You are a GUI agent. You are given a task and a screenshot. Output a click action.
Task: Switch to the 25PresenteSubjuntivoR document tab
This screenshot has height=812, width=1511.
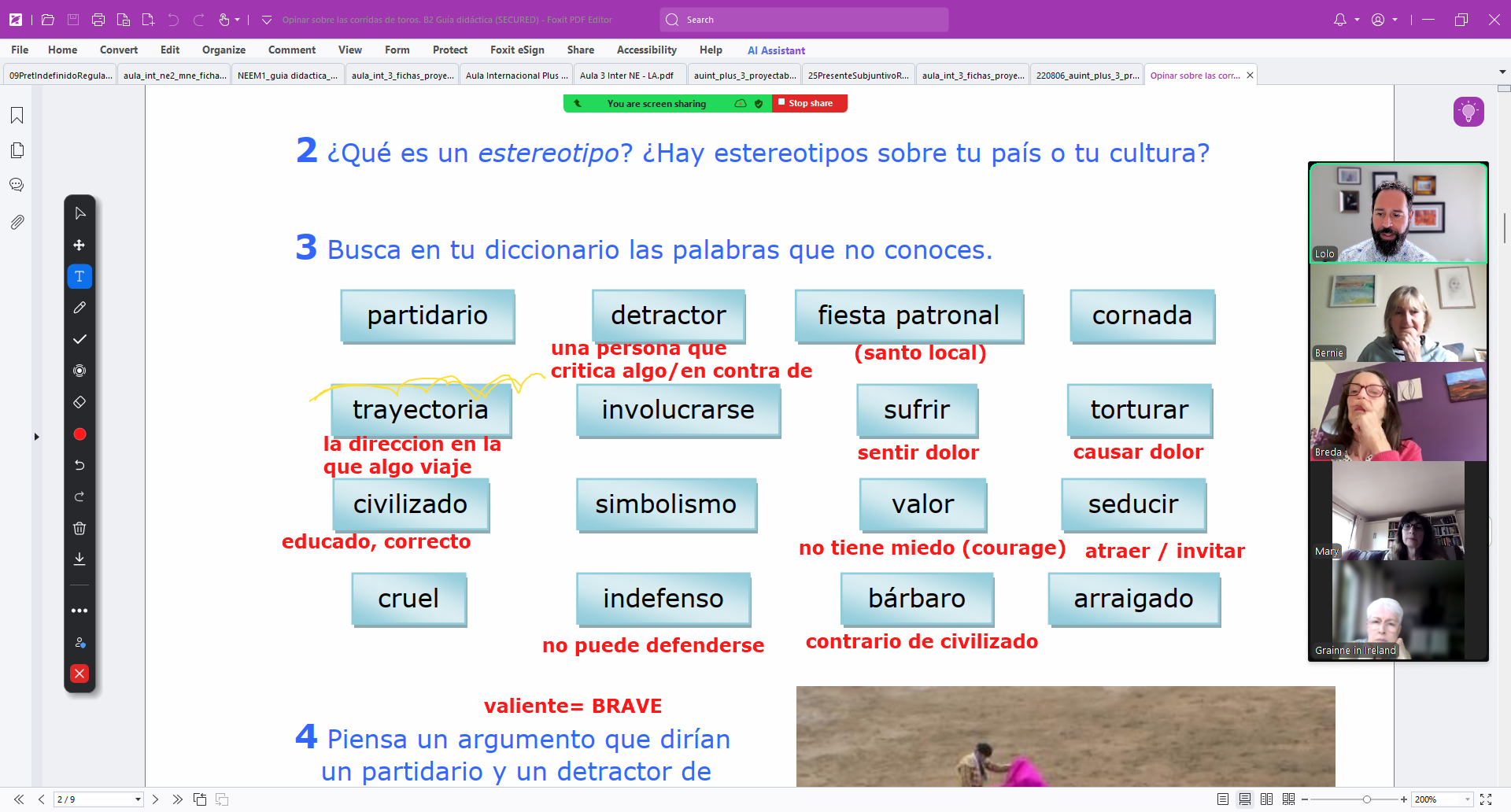click(858, 76)
